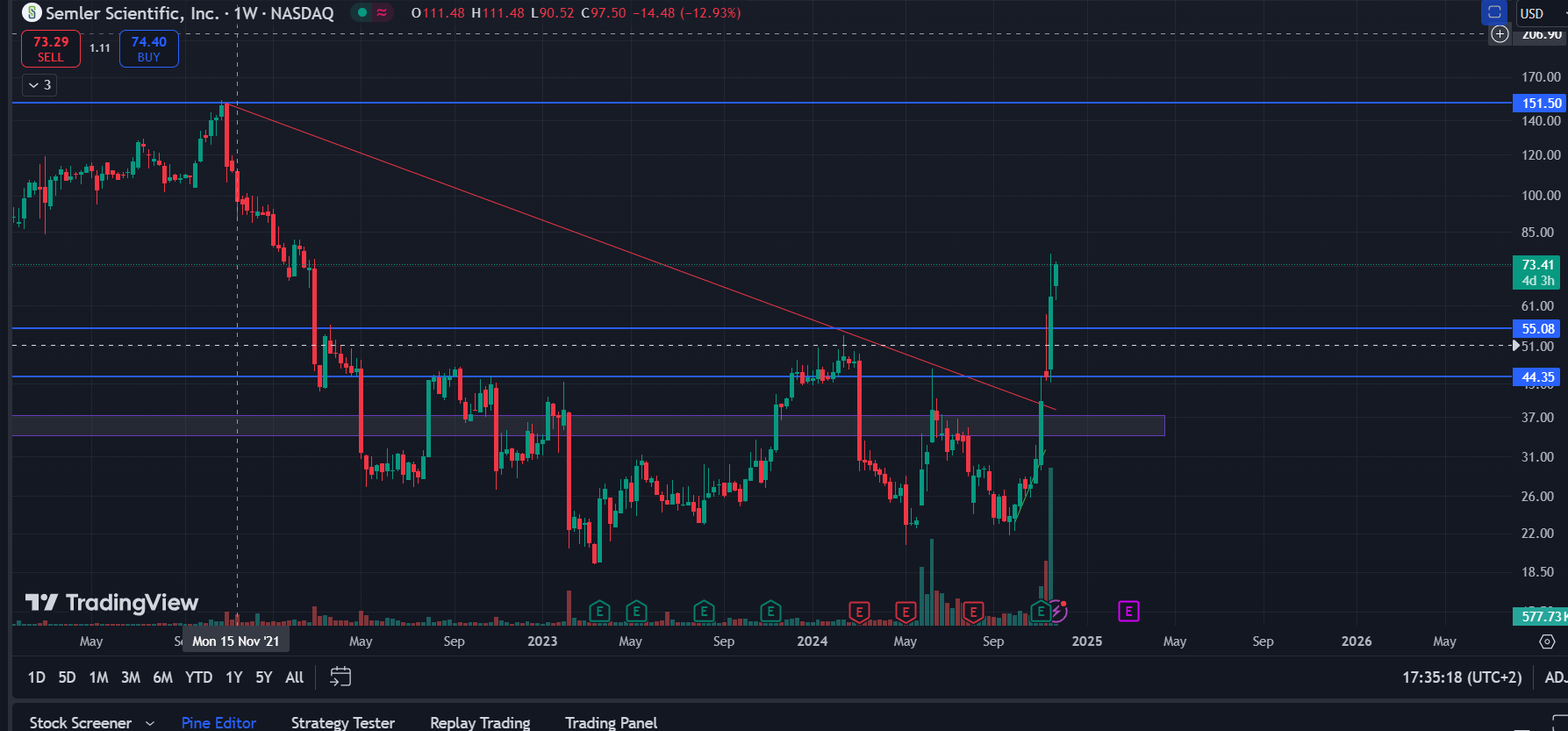The width and height of the screenshot is (1568, 731).
Task: Click the green earnings marker right after Sep 2023
Action: [770, 611]
